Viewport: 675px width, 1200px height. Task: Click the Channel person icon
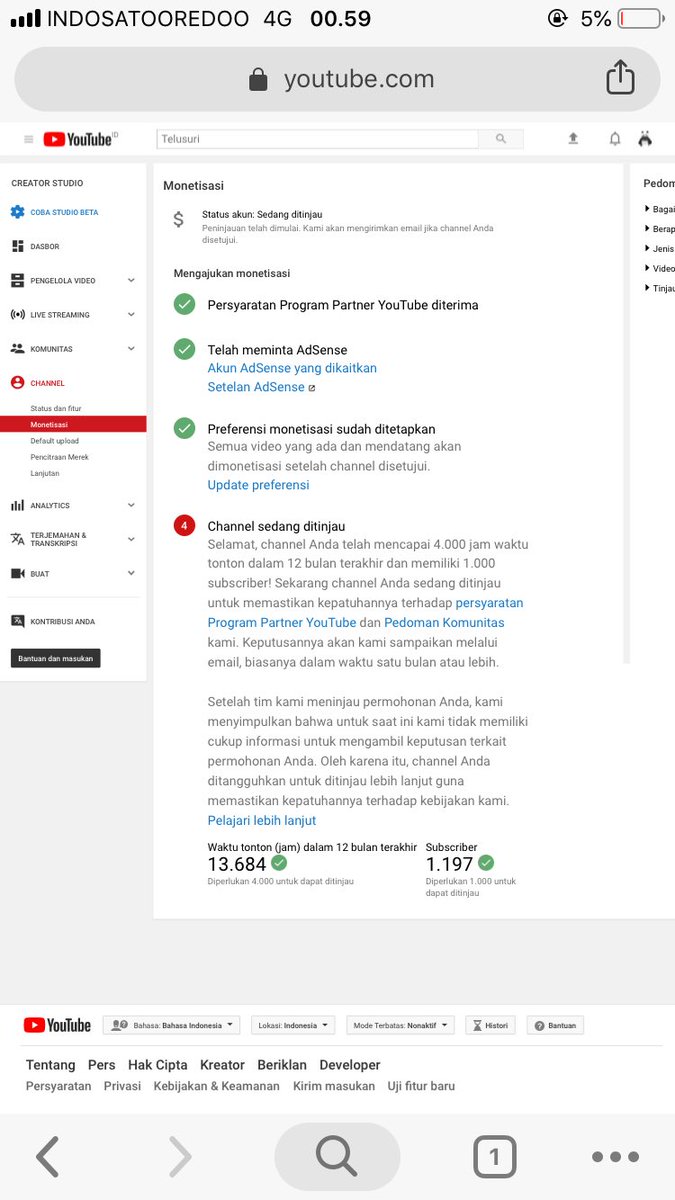point(17,383)
